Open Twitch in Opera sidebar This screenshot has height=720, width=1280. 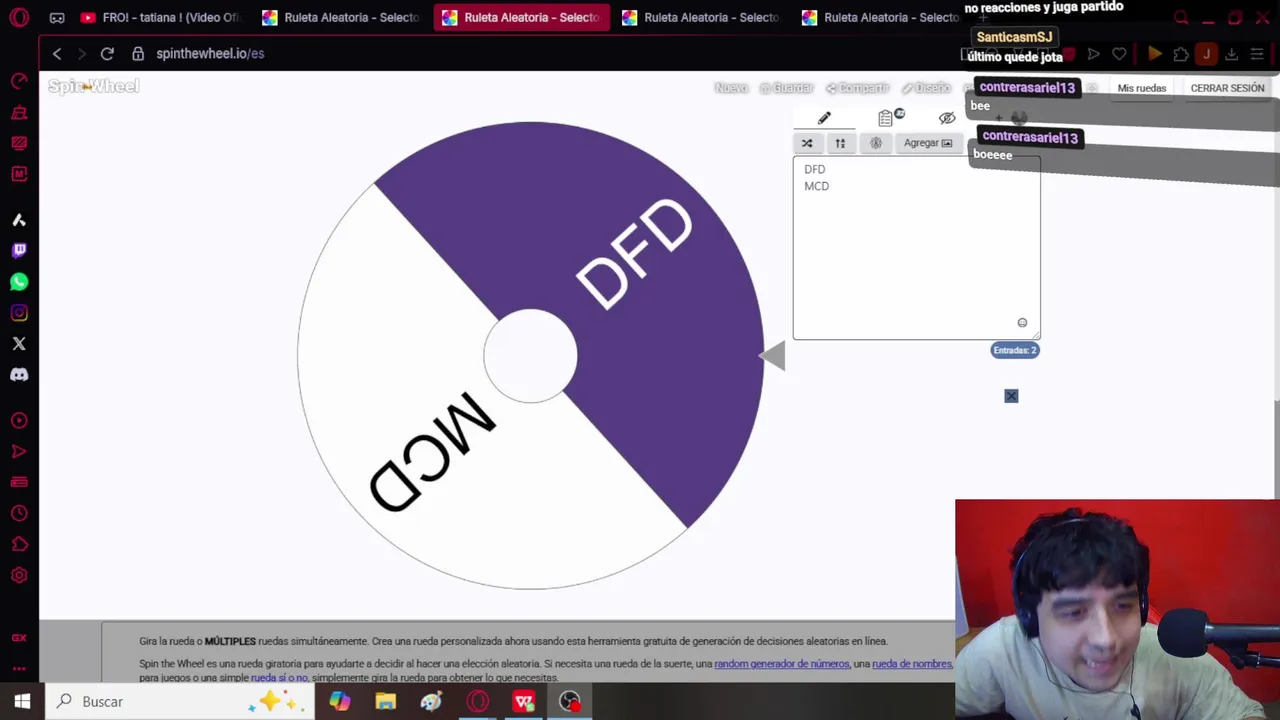coord(19,250)
